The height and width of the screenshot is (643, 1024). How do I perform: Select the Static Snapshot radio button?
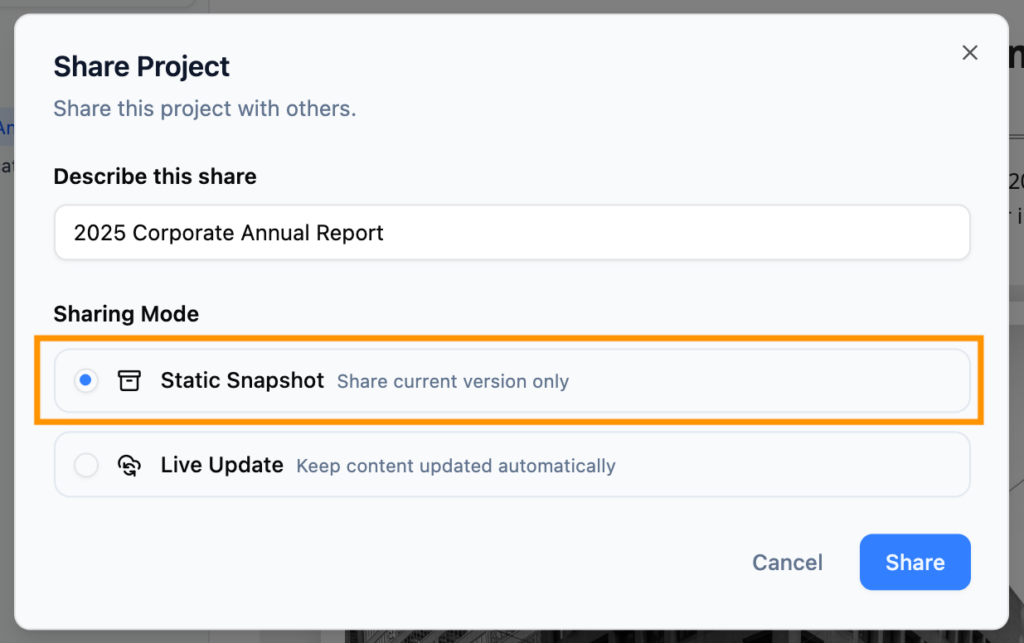click(86, 380)
